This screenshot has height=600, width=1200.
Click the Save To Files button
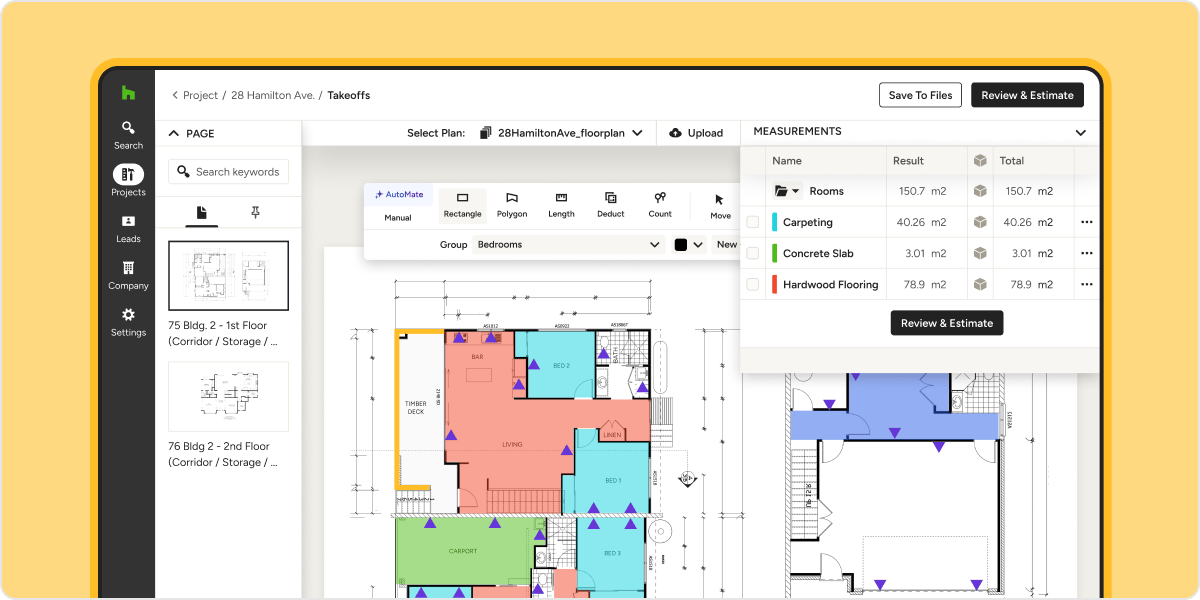(x=920, y=95)
